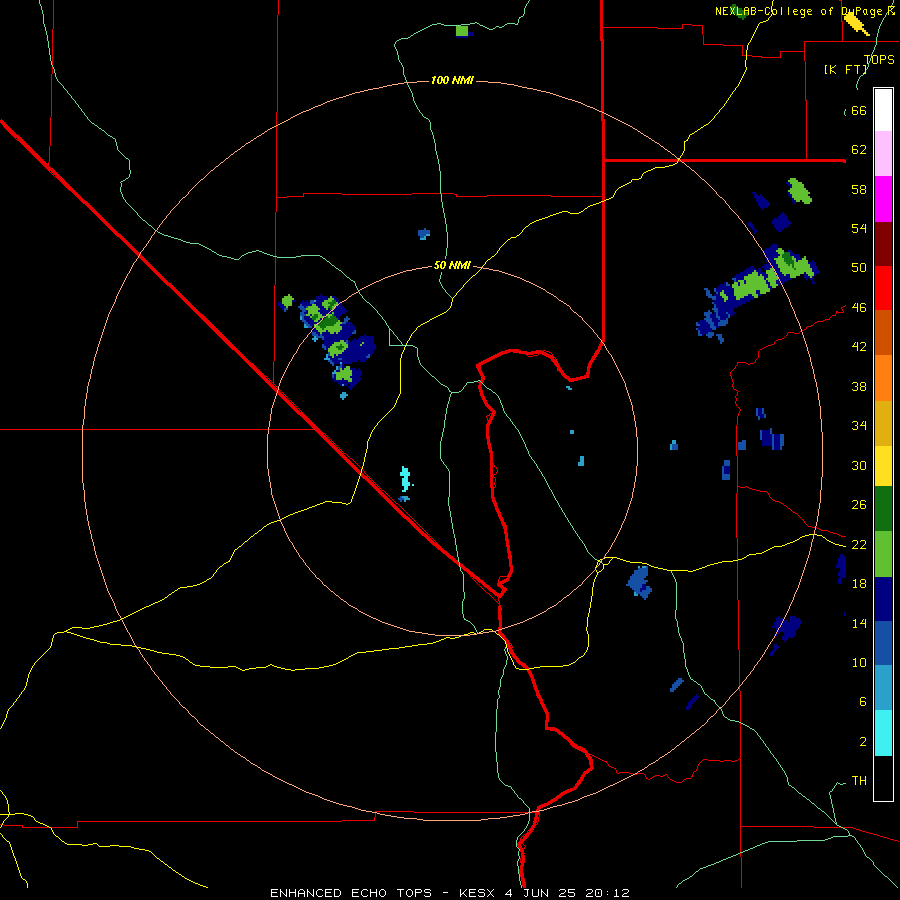
Task: Click the TOPS legend heading
Action: (879, 59)
